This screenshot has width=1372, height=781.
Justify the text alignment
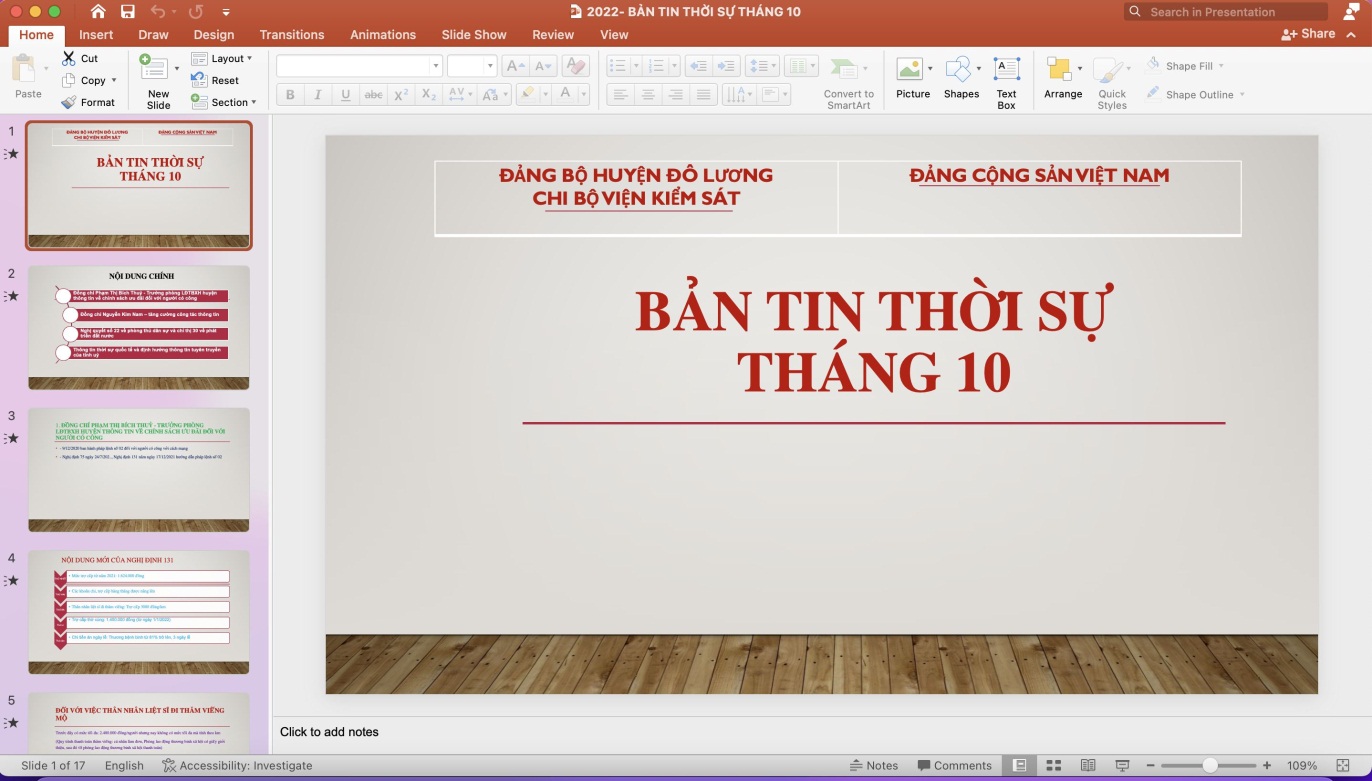(704, 95)
